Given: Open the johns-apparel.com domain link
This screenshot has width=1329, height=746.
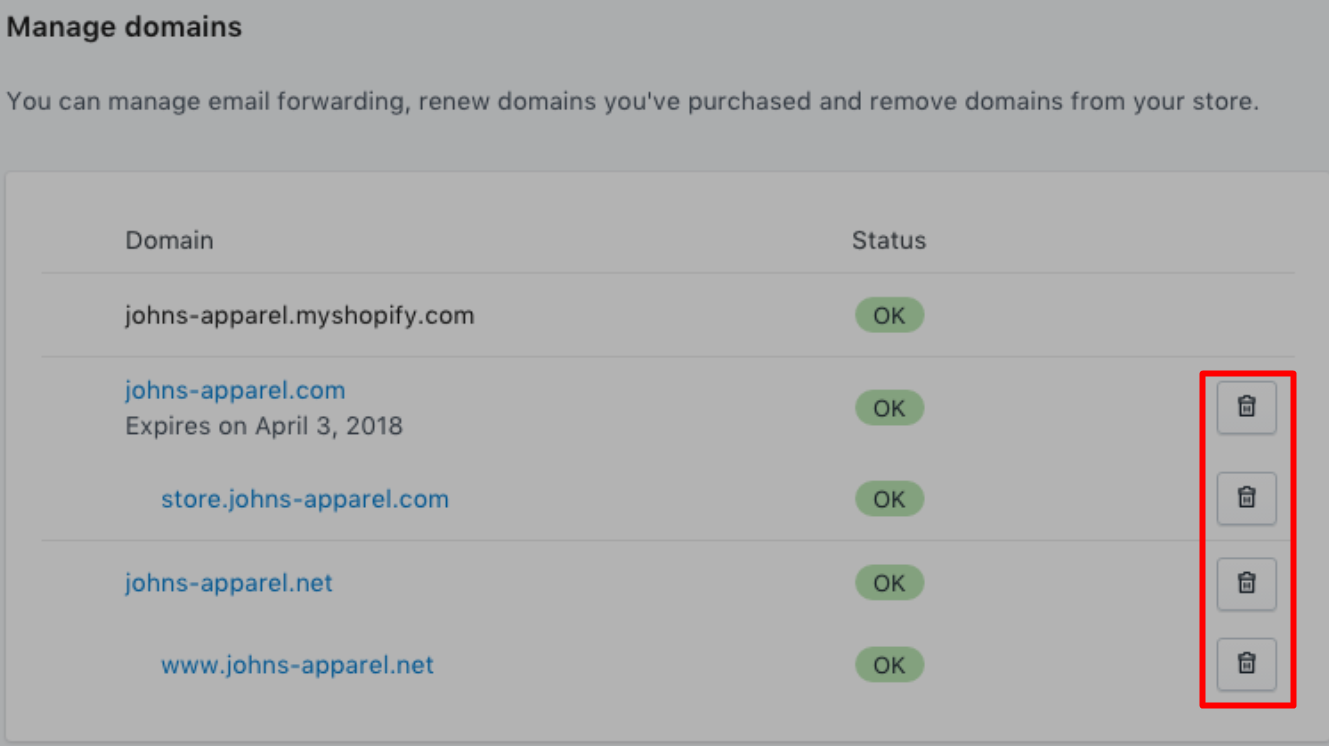Looking at the screenshot, I should tap(235, 390).
